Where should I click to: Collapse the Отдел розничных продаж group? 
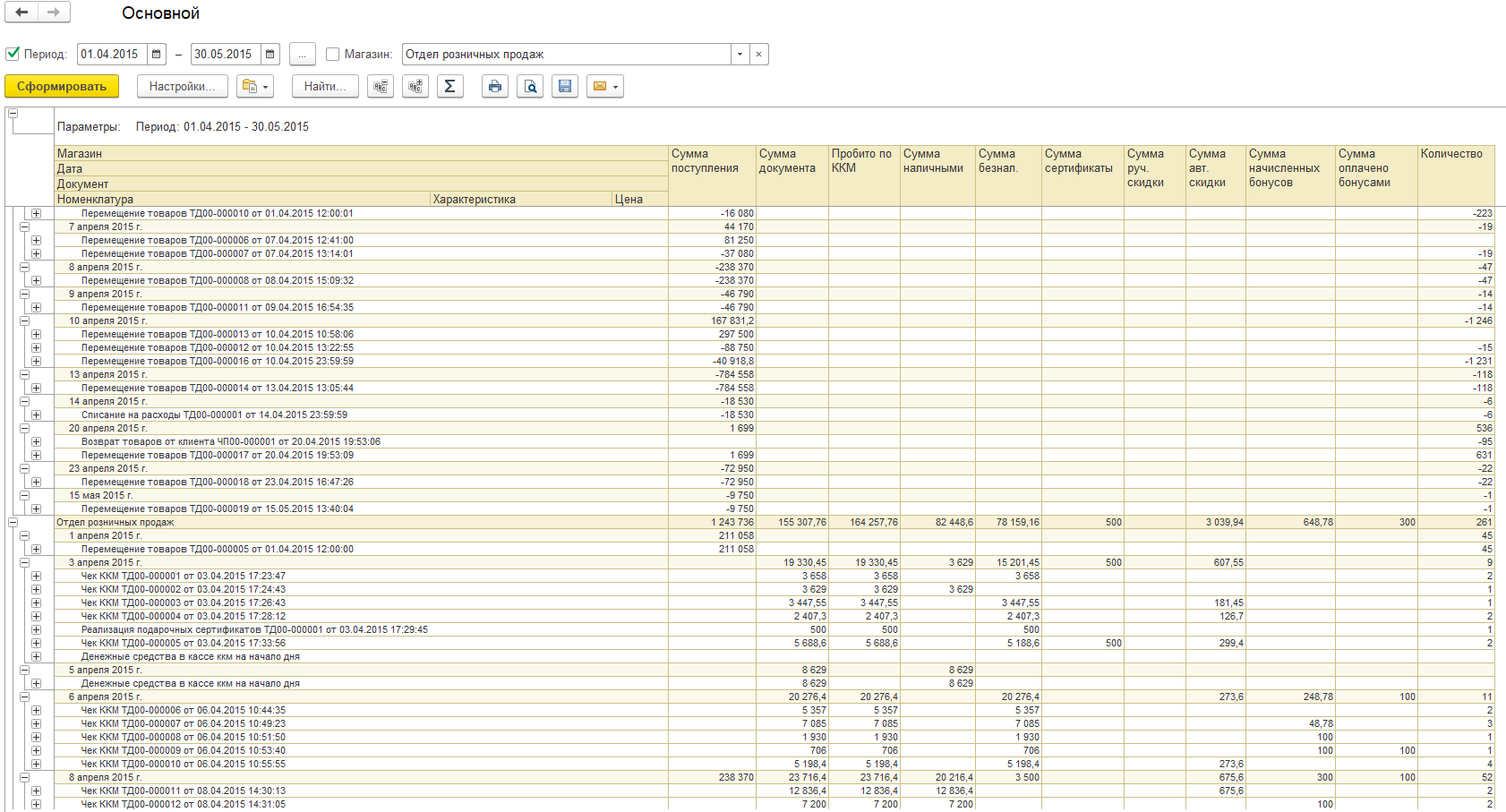(13, 522)
